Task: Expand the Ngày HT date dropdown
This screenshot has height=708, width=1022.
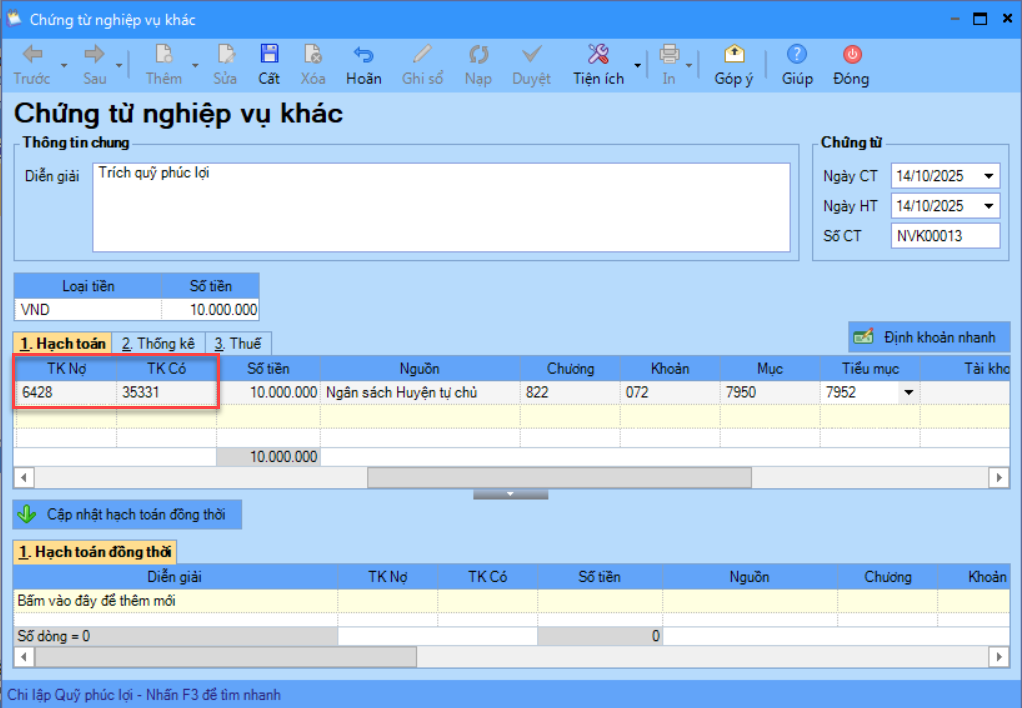Action: [x=989, y=207]
